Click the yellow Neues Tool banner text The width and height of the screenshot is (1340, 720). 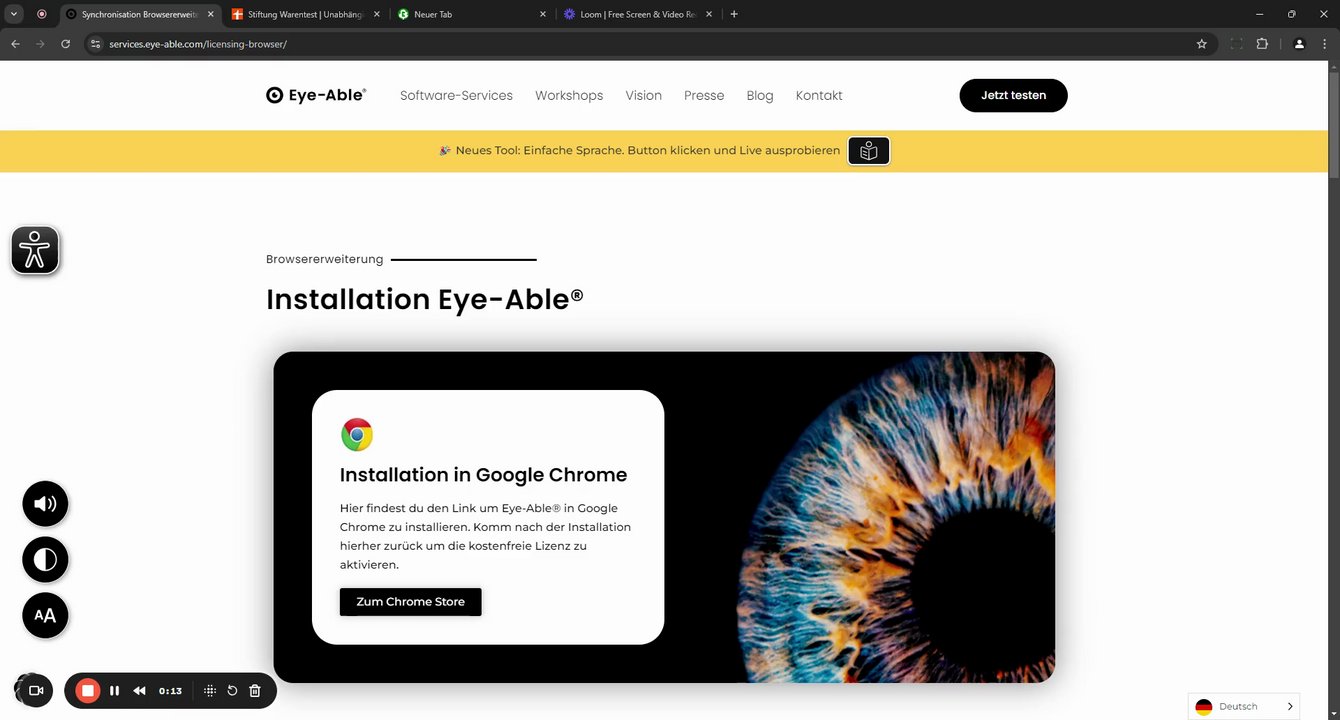point(647,151)
